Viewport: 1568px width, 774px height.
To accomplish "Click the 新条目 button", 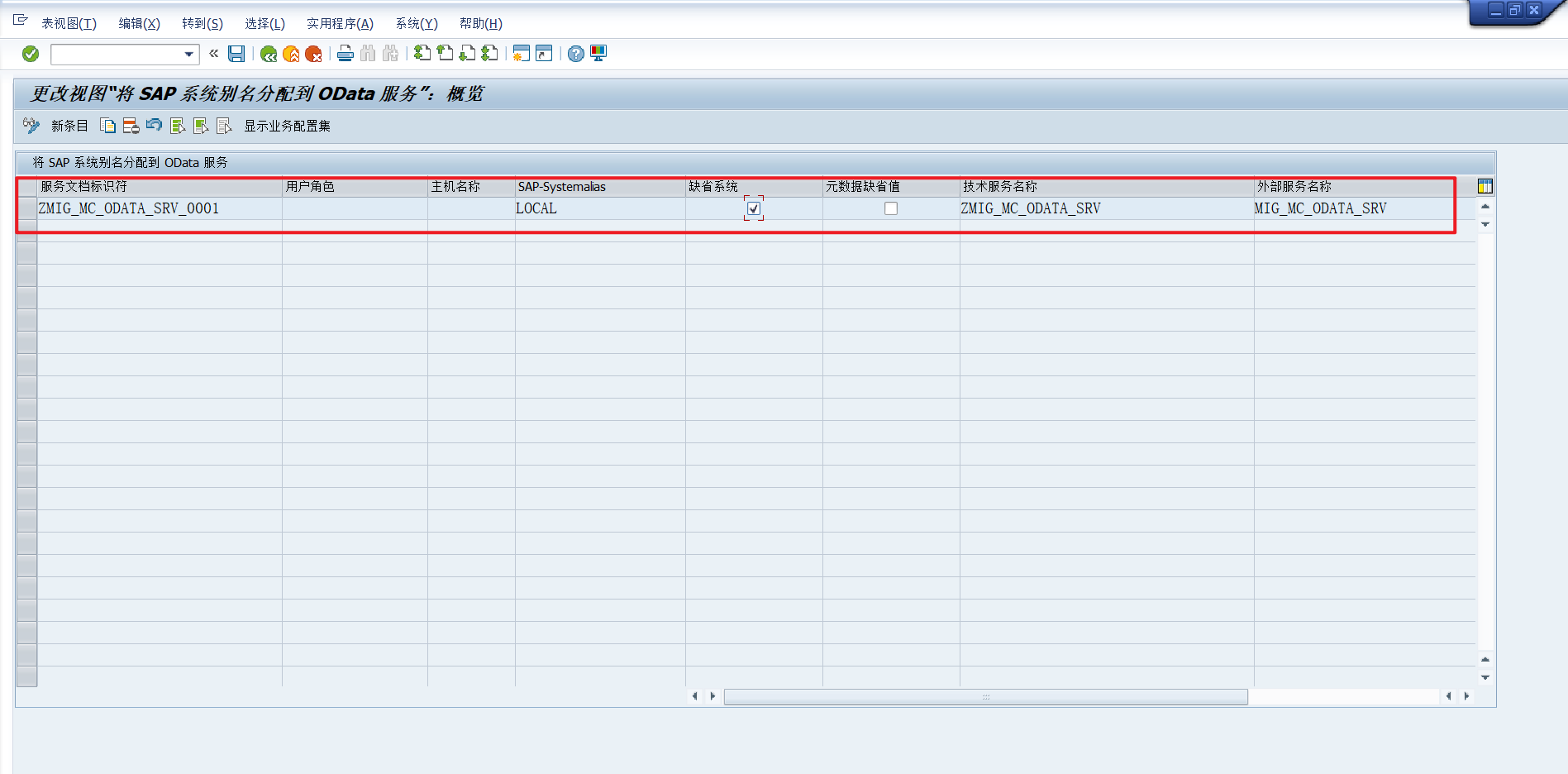I will [69, 126].
